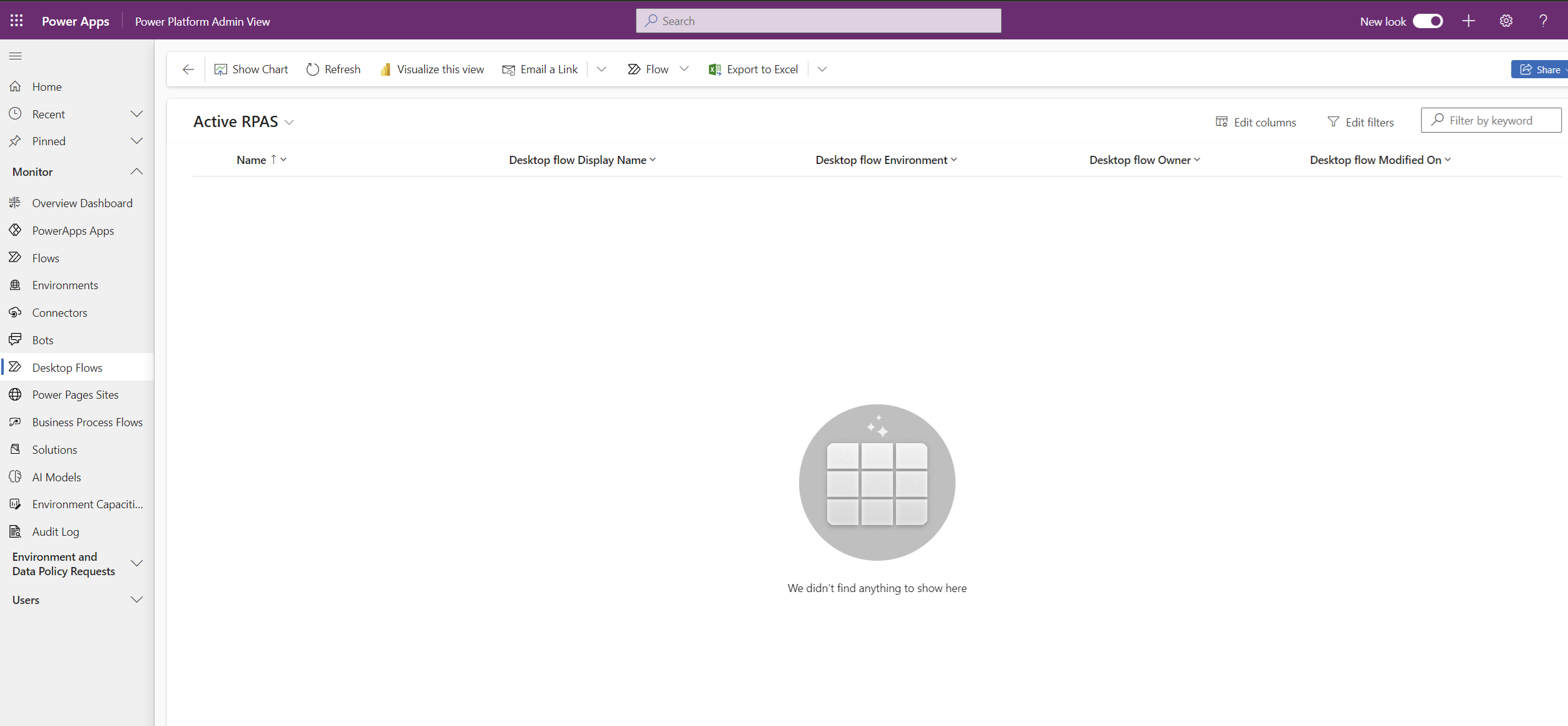
Task: Open the Active RPAS view selector
Action: [290, 121]
